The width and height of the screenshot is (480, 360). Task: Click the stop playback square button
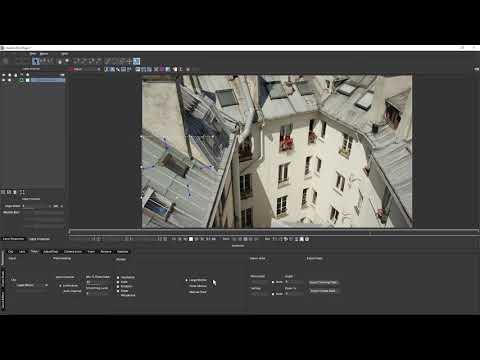coord(191,239)
